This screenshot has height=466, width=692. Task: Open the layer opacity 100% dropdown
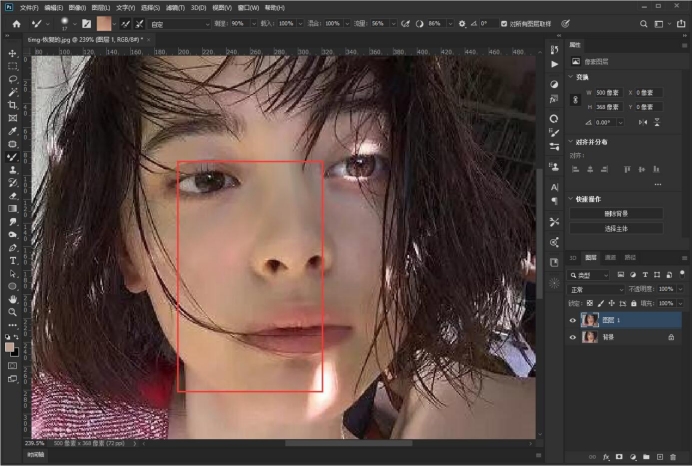[x=681, y=289]
